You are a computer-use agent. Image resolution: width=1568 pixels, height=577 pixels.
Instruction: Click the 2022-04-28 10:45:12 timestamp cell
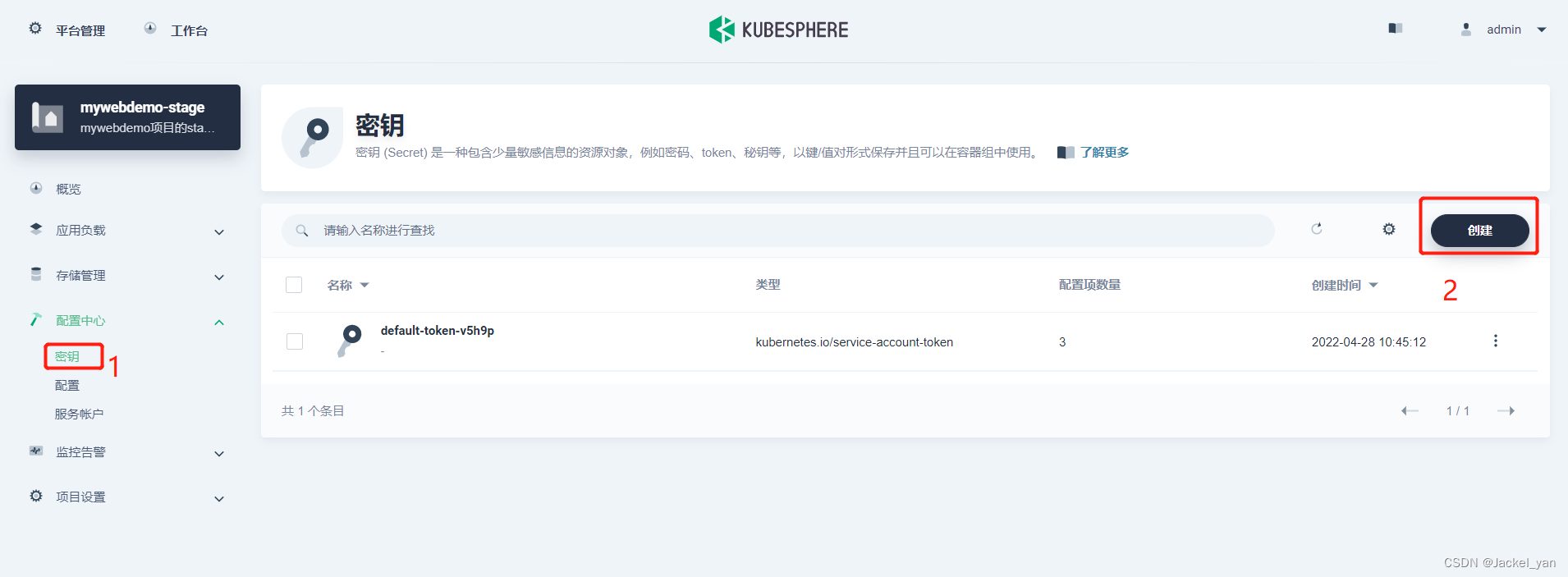point(1369,342)
